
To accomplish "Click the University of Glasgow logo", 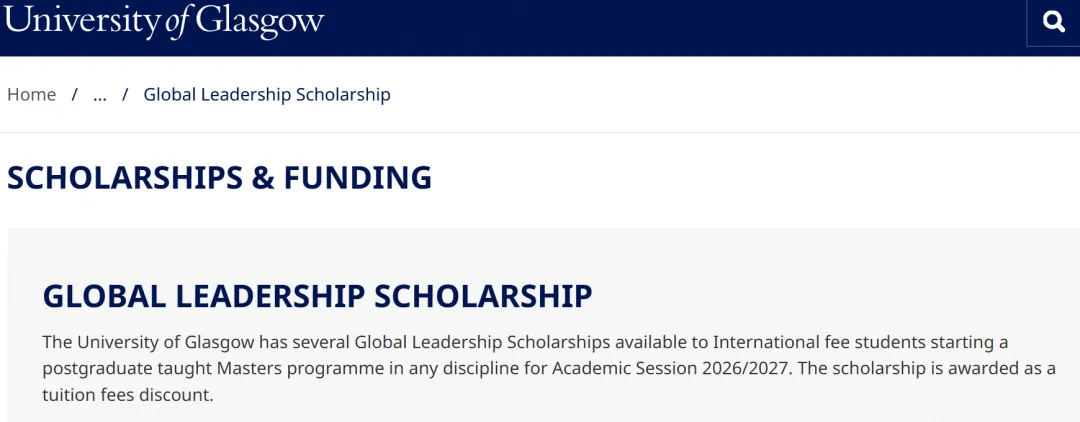I will (x=165, y=20).
